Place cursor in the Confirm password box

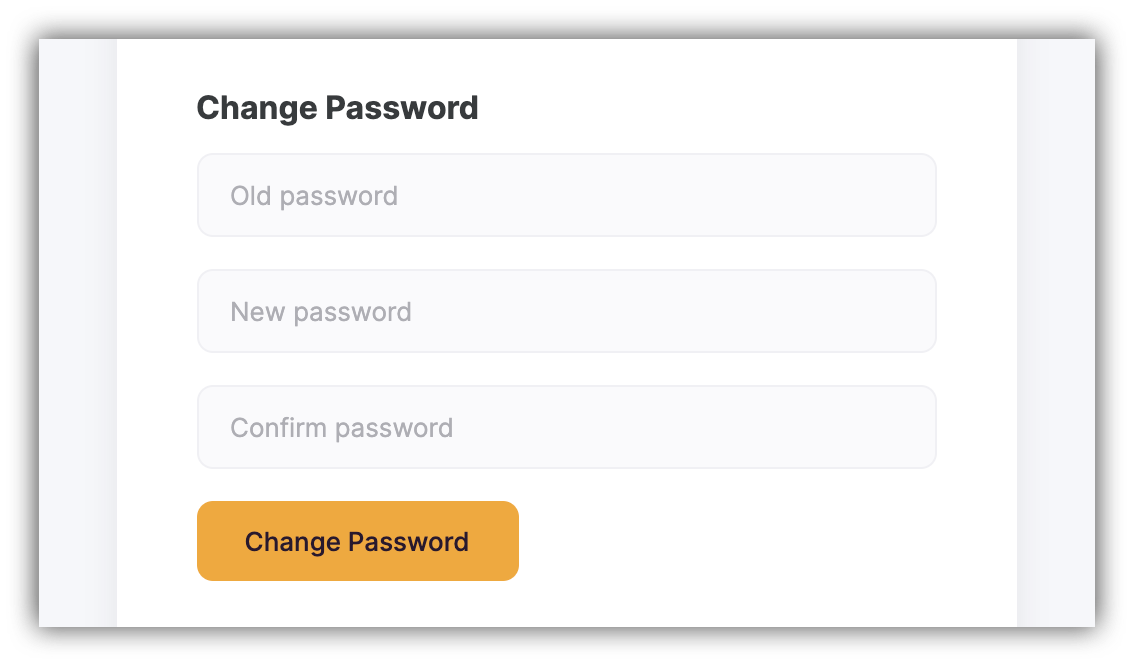[567, 427]
